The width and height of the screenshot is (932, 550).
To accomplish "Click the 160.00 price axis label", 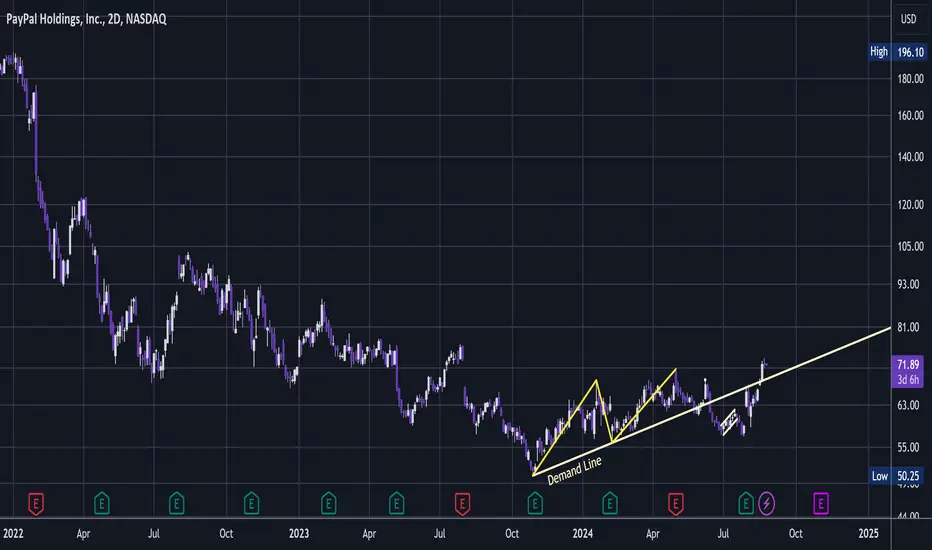I will pos(910,115).
